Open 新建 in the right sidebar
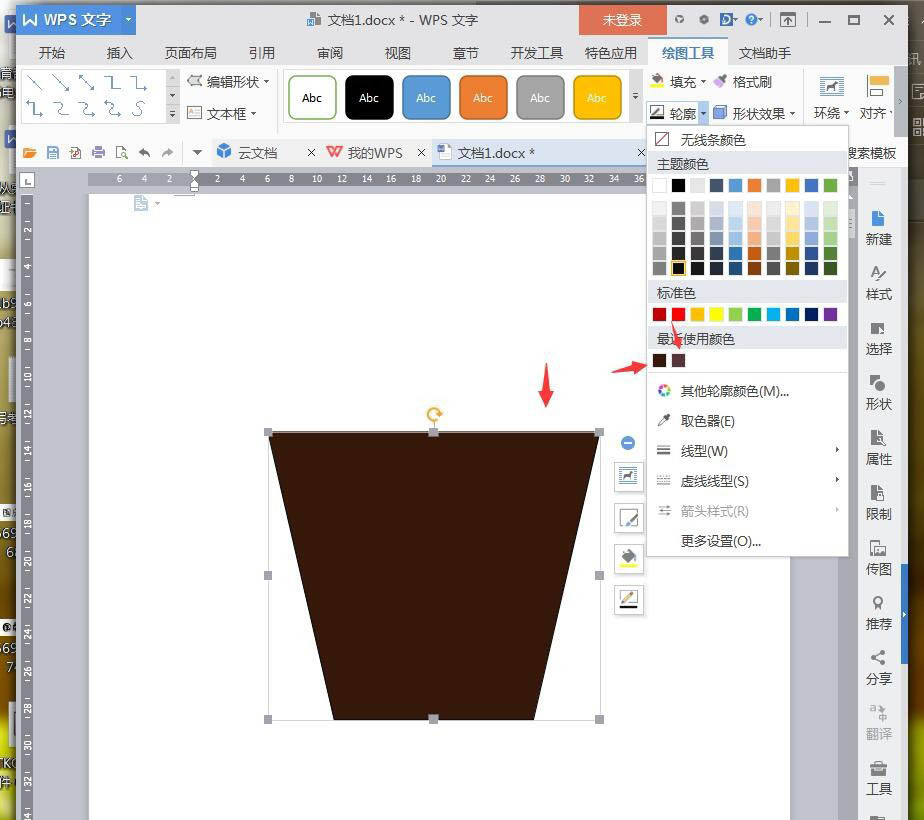Screen dimensions: 924x820 pos(878,228)
